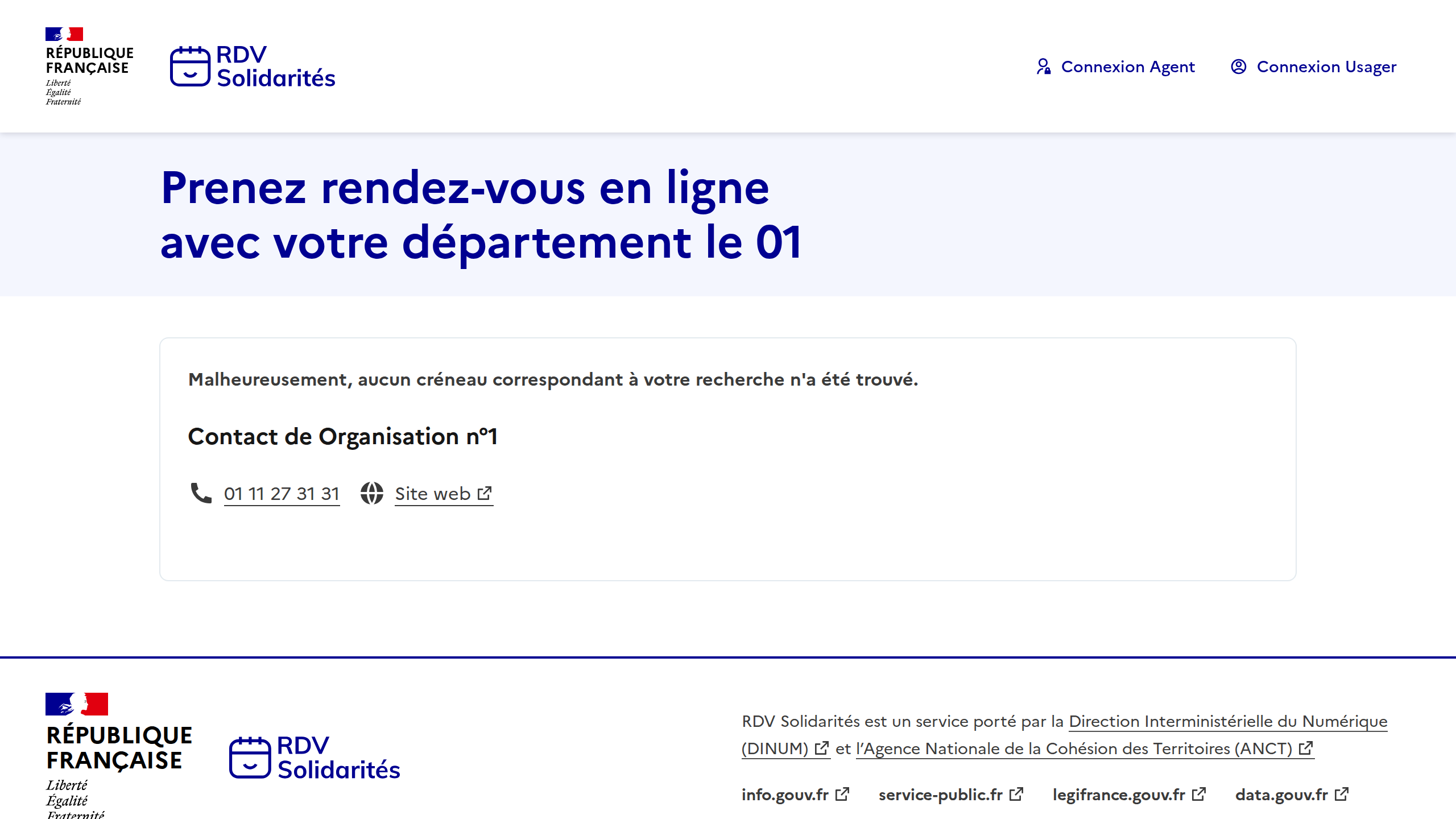Click the phone handset icon
This screenshot has height=819, width=1456.
pyautogui.click(x=201, y=493)
